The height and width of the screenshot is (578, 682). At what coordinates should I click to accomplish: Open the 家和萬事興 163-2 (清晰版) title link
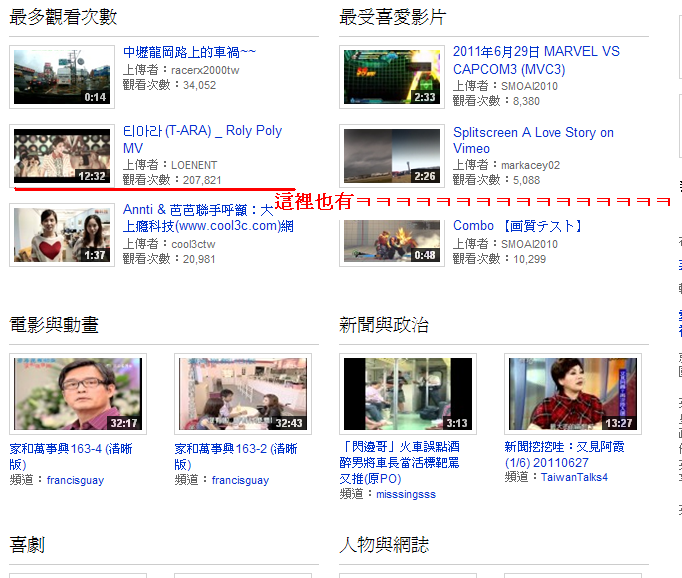pos(236,456)
